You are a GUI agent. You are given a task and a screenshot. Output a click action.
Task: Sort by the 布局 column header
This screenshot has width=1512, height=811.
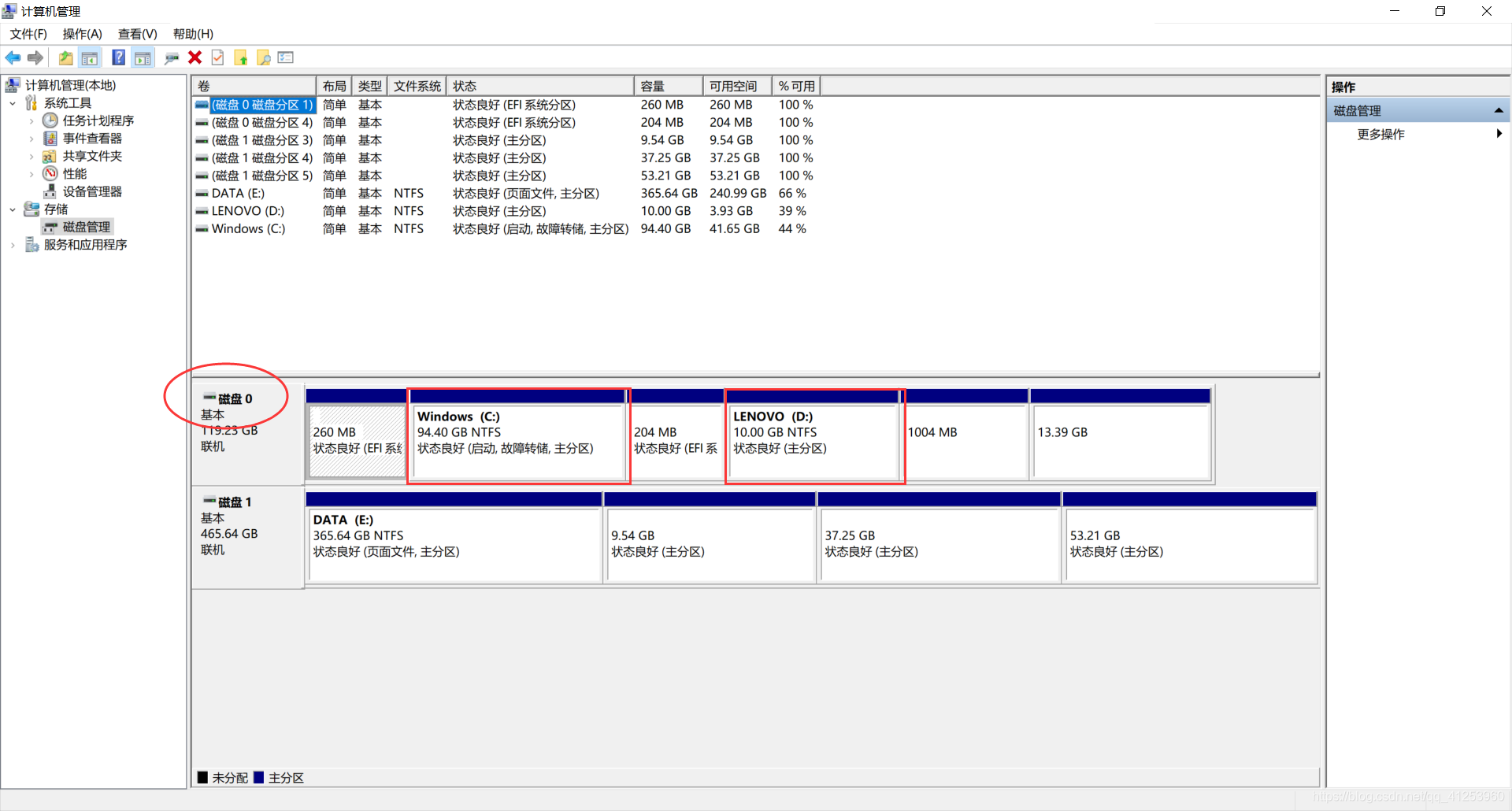point(334,86)
